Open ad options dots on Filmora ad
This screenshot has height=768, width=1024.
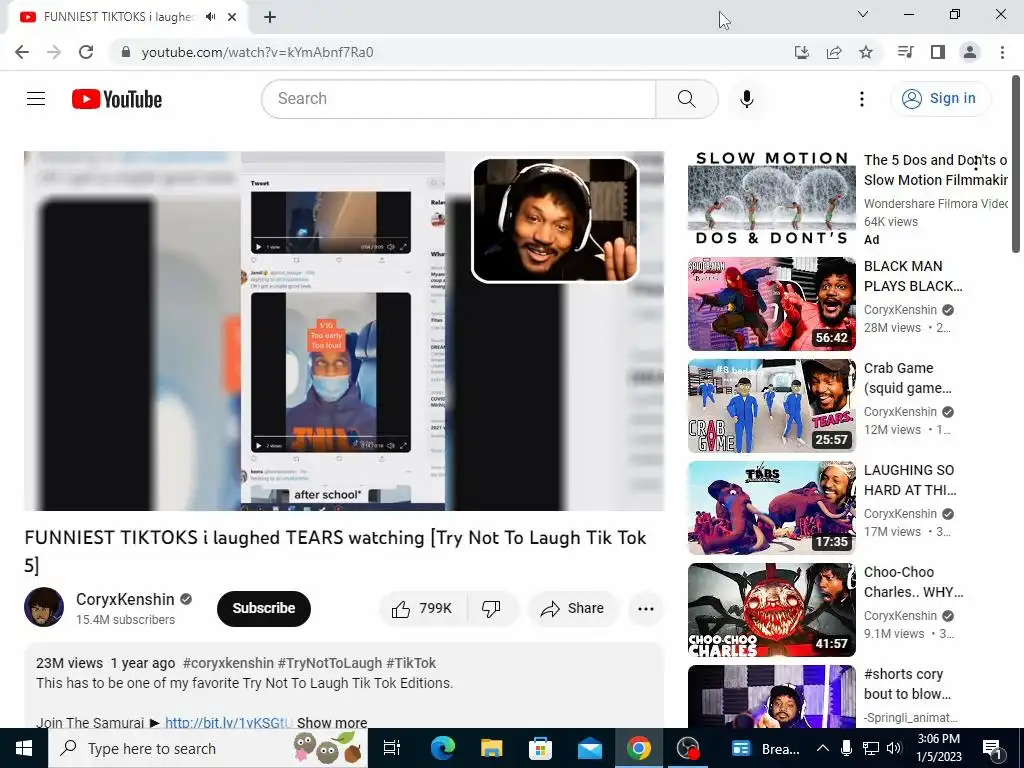coord(976,163)
